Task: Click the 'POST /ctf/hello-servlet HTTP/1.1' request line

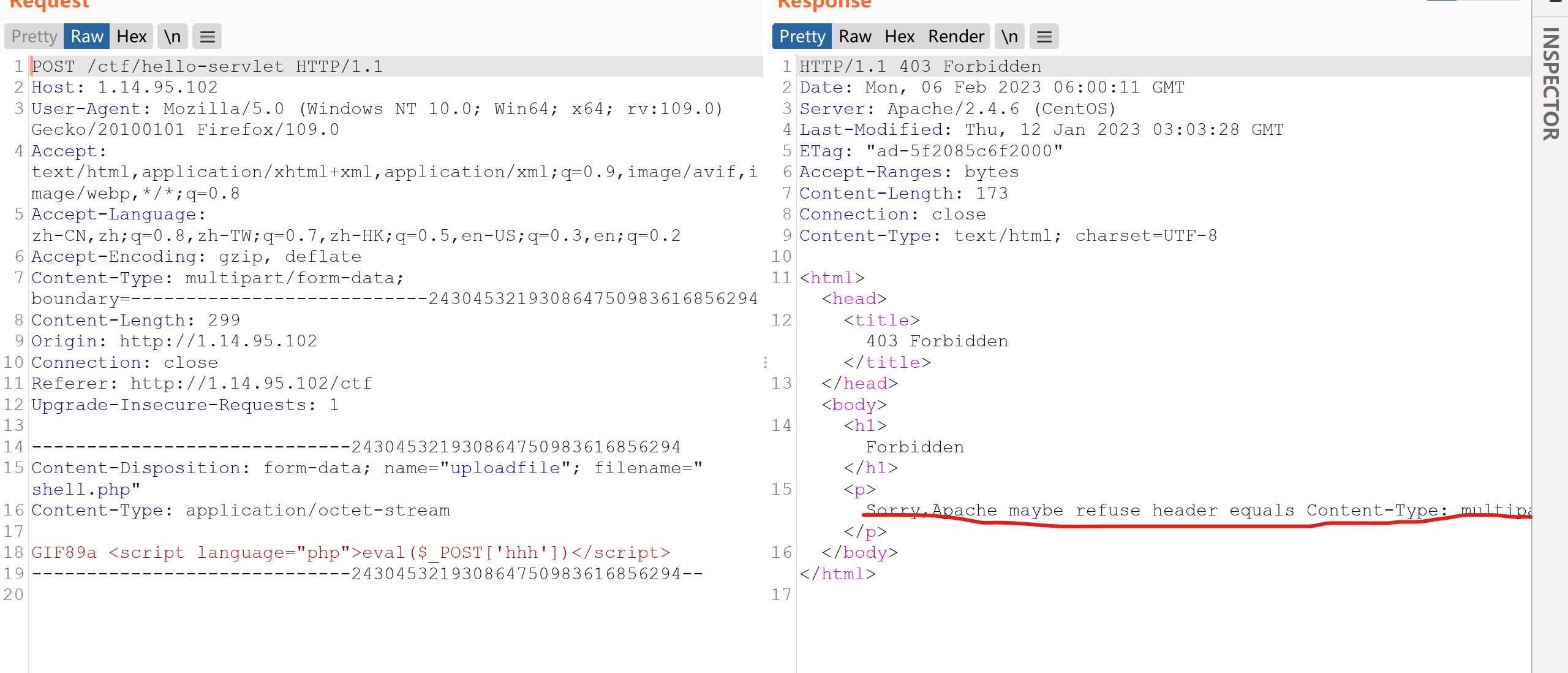Action: pos(207,66)
